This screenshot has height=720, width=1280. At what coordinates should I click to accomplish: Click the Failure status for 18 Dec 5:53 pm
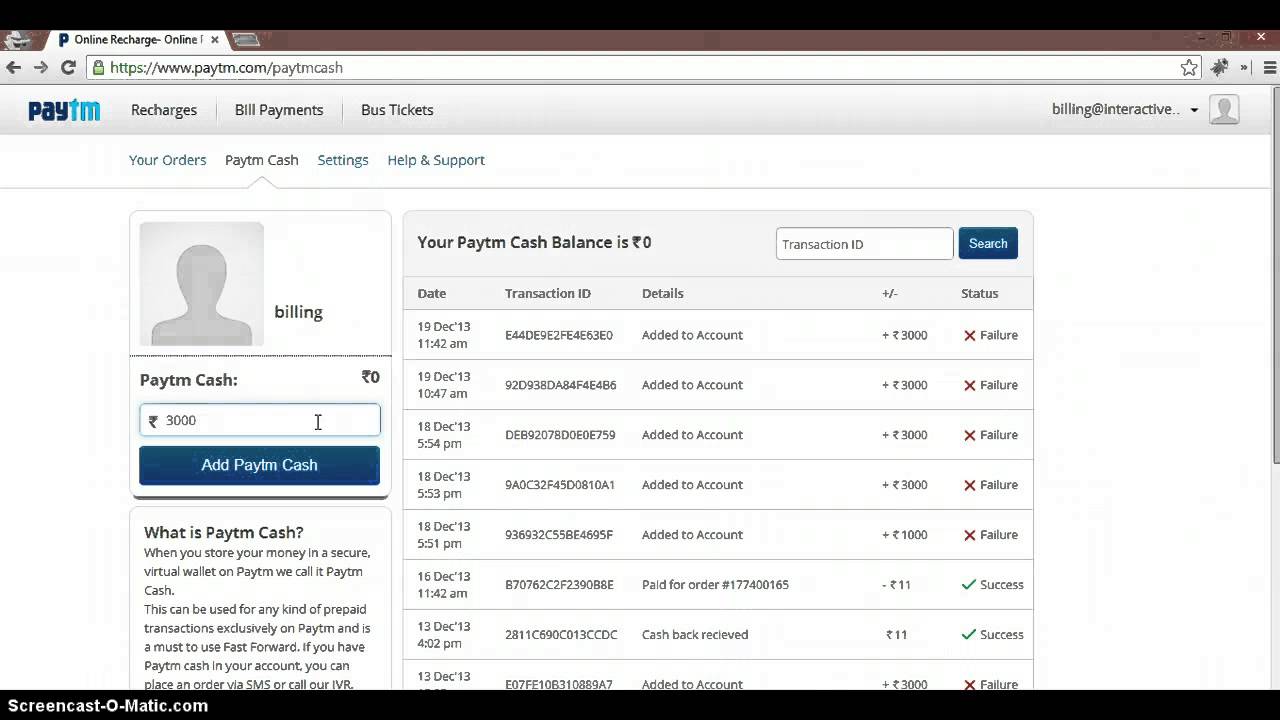[991, 485]
